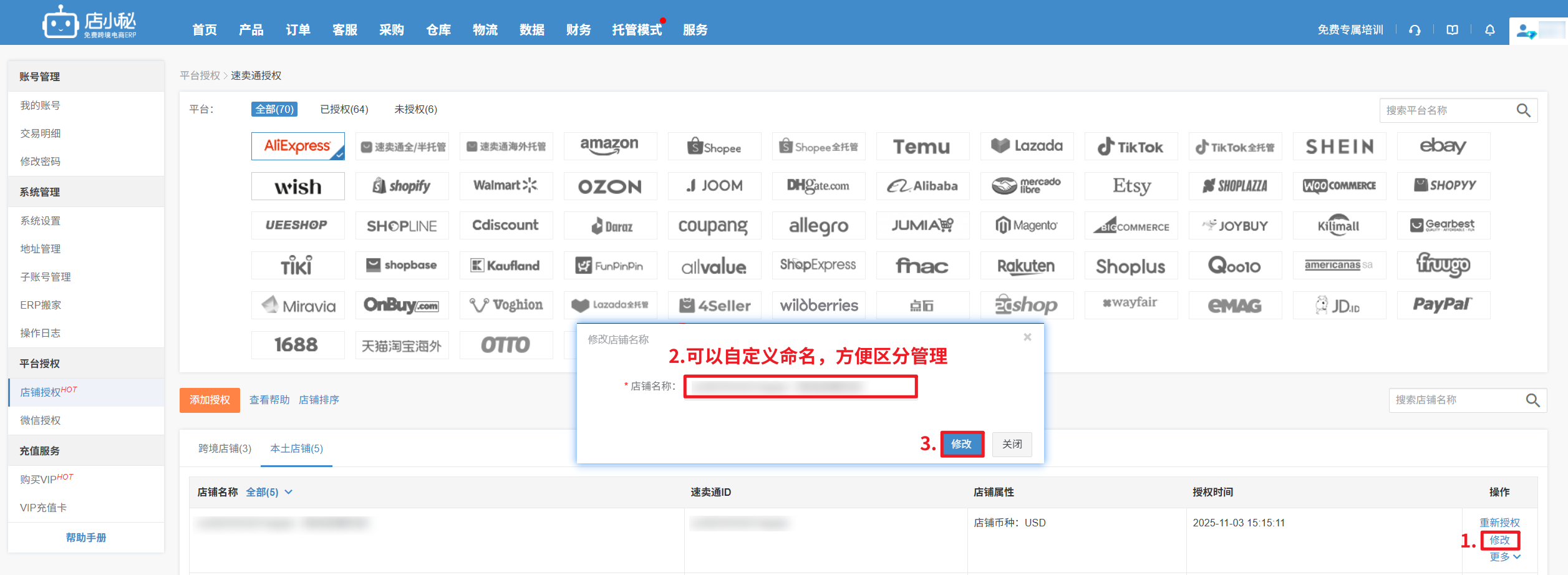Select the Coupang platform logo

(714, 226)
